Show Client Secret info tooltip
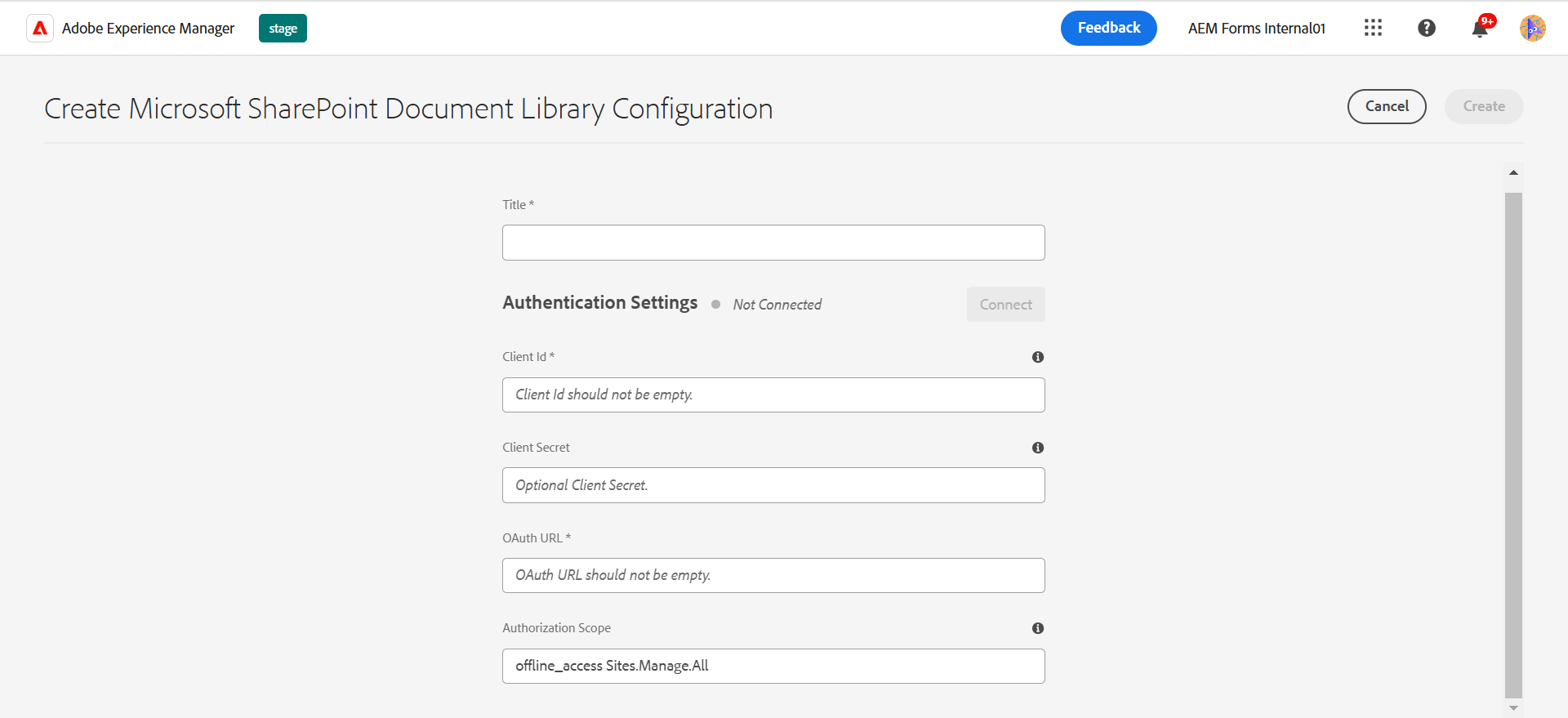 pyautogui.click(x=1038, y=448)
